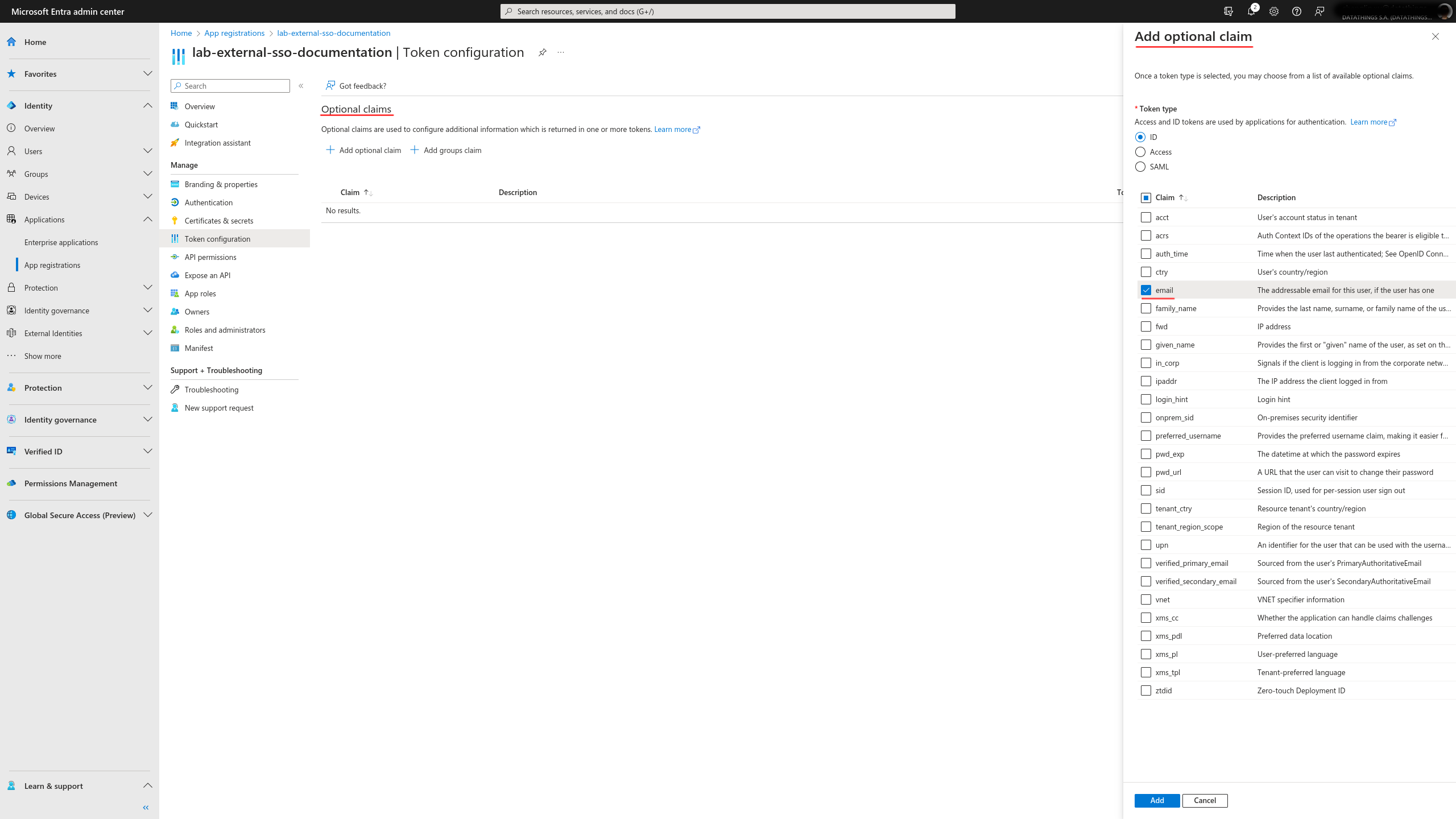Click the App roles icon
The height and width of the screenshot is (819, 1456).
(175, 293)
